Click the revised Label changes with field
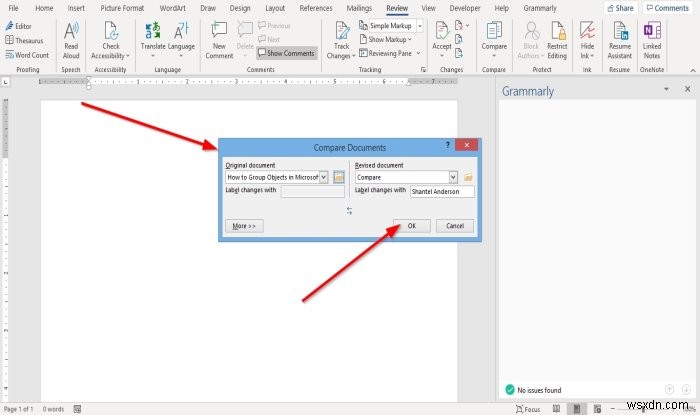 click(442, 191)
